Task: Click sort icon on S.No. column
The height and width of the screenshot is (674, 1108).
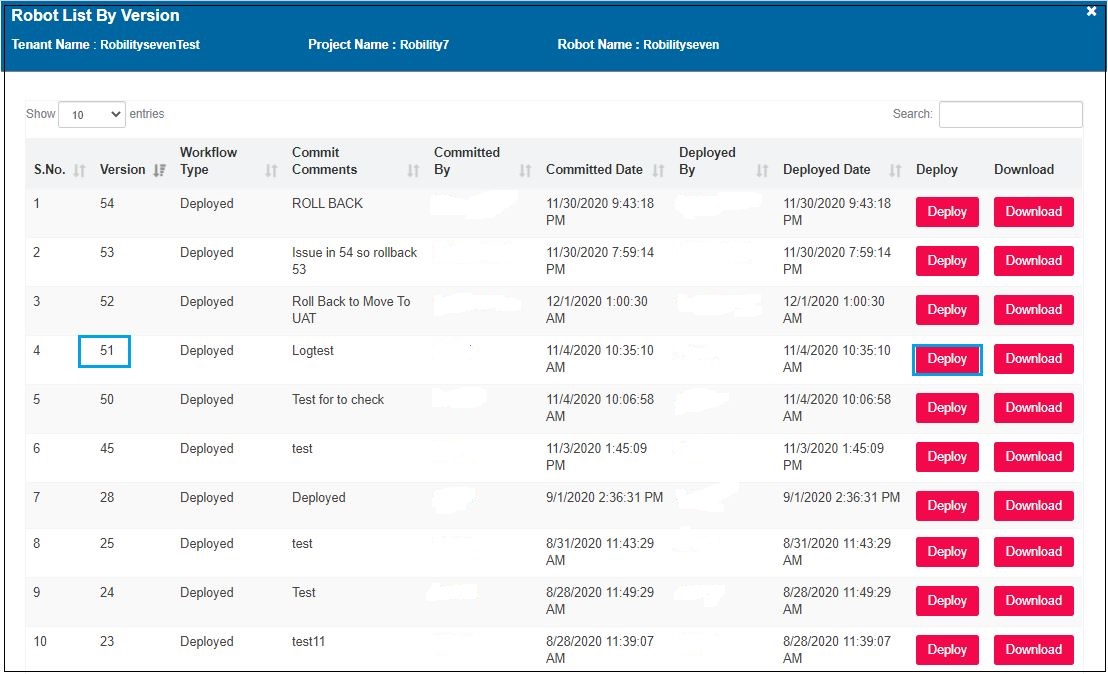Action: tap(80, 171)
